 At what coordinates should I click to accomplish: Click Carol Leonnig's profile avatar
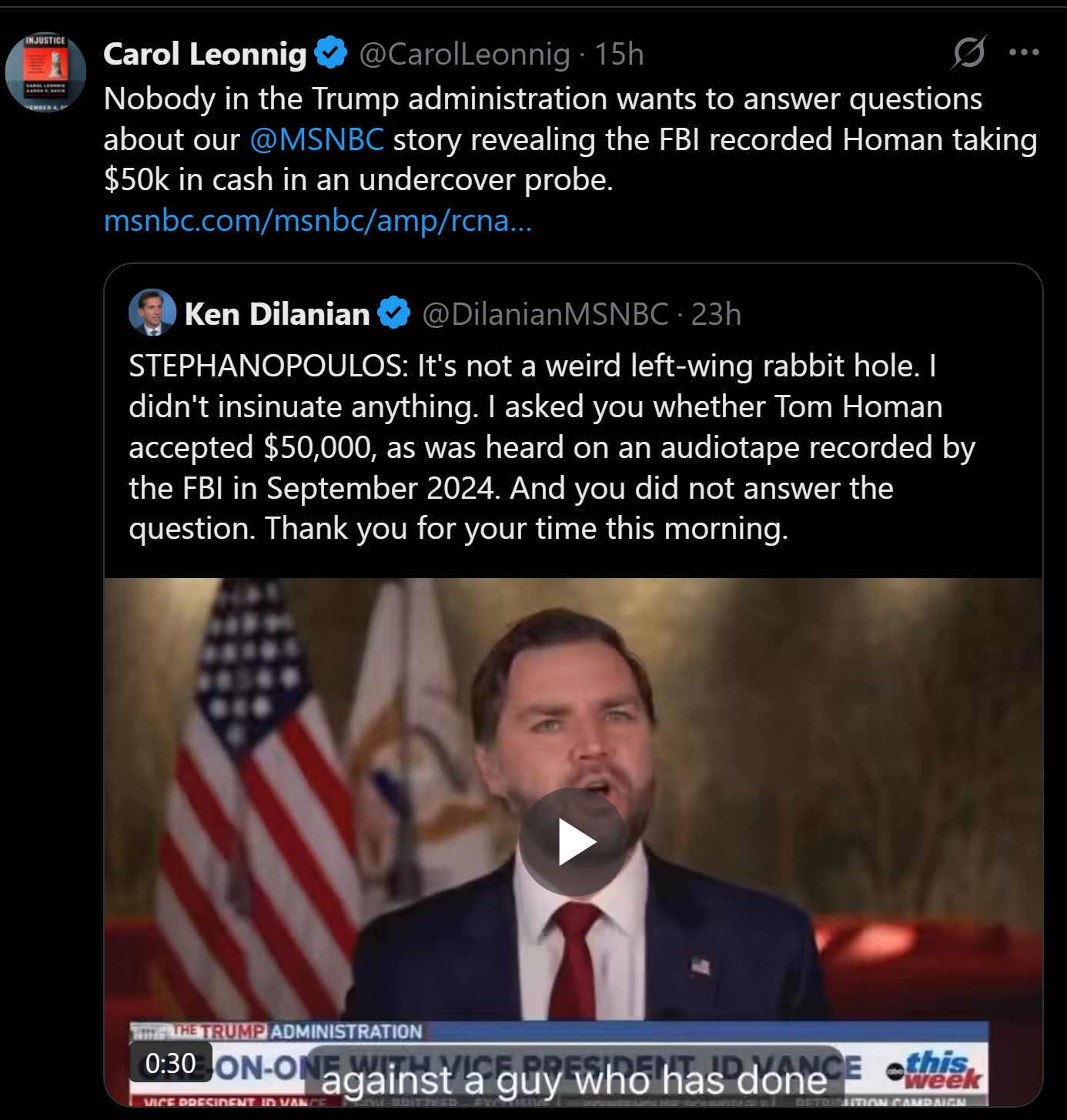[x=45, y=73]
